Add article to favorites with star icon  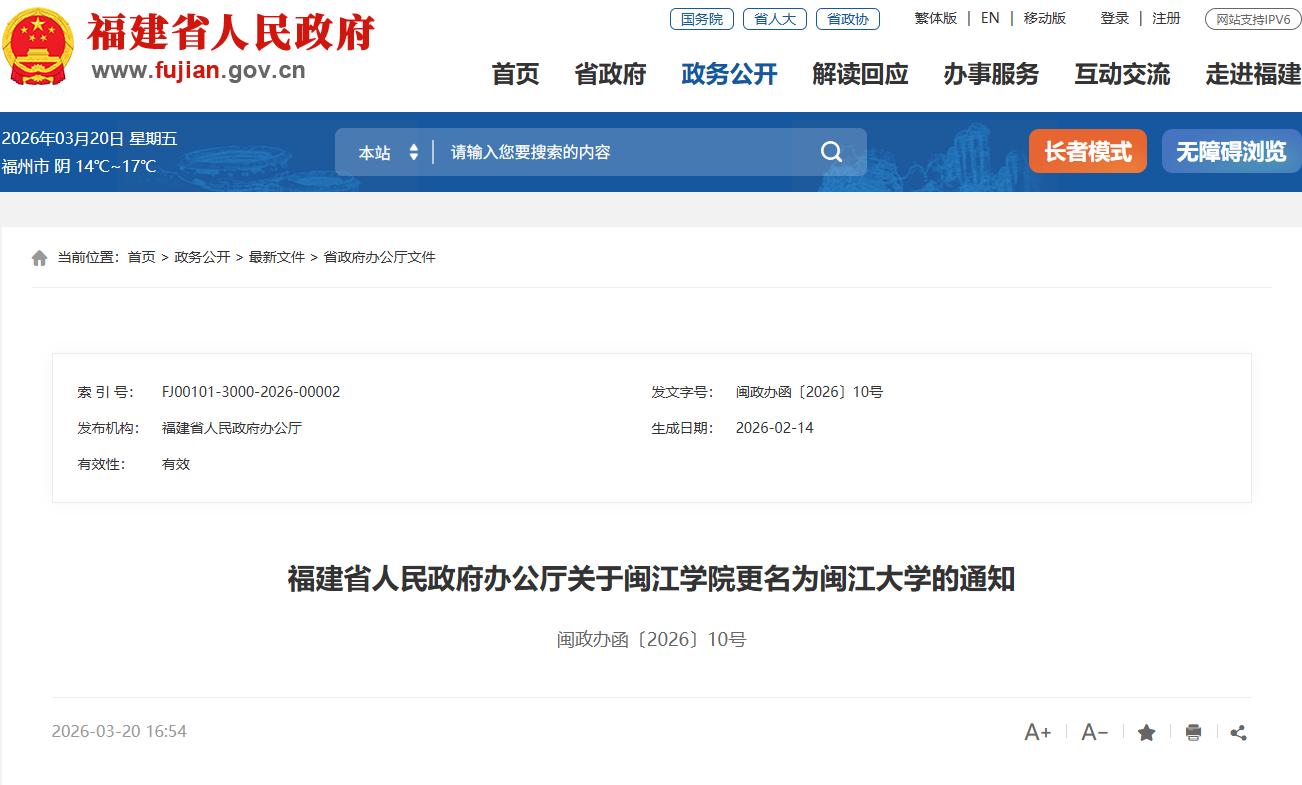point(1146,732)
